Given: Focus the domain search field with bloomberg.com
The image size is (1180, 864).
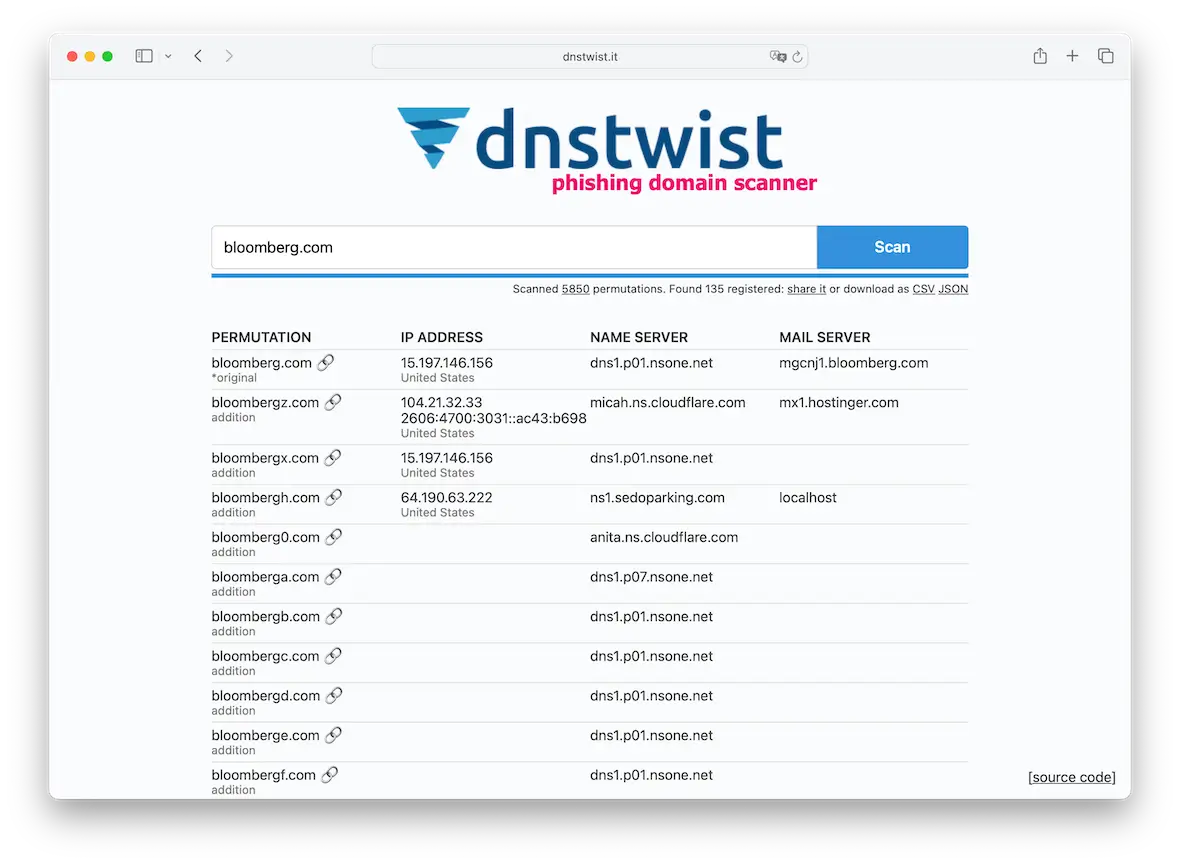Looking at the screenshot, I should (514, 248).
